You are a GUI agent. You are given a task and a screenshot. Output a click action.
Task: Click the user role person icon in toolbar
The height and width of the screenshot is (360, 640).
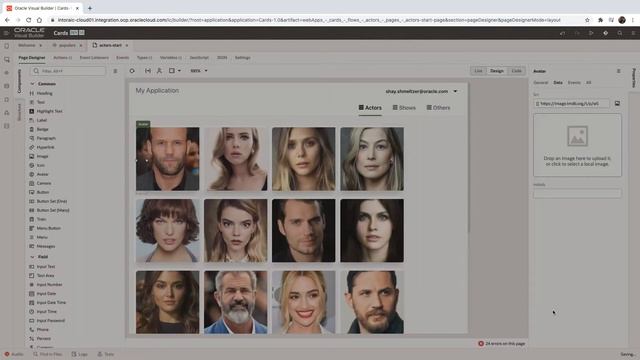160,71
